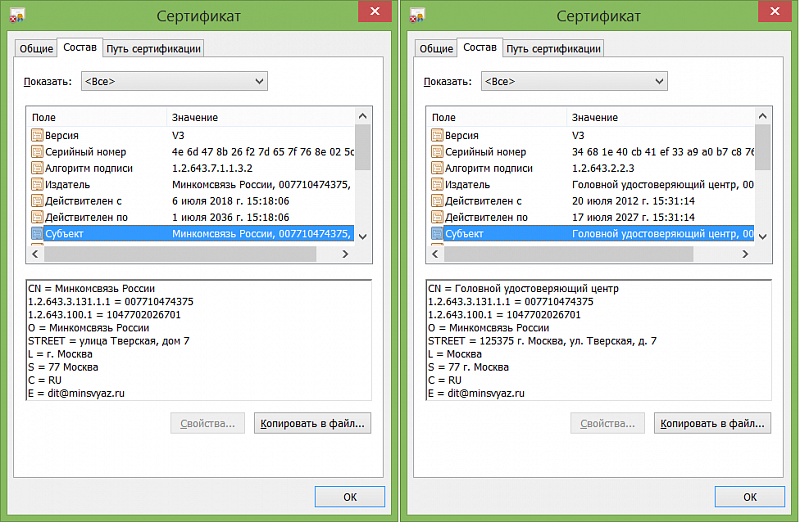The image size is (800, 522).
Task: Click Поле column header in left window
Action: (97, 117)
